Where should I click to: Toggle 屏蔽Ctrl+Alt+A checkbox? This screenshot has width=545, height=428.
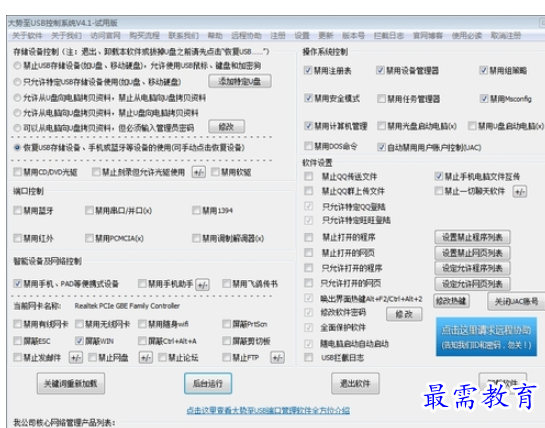(142, 341)
